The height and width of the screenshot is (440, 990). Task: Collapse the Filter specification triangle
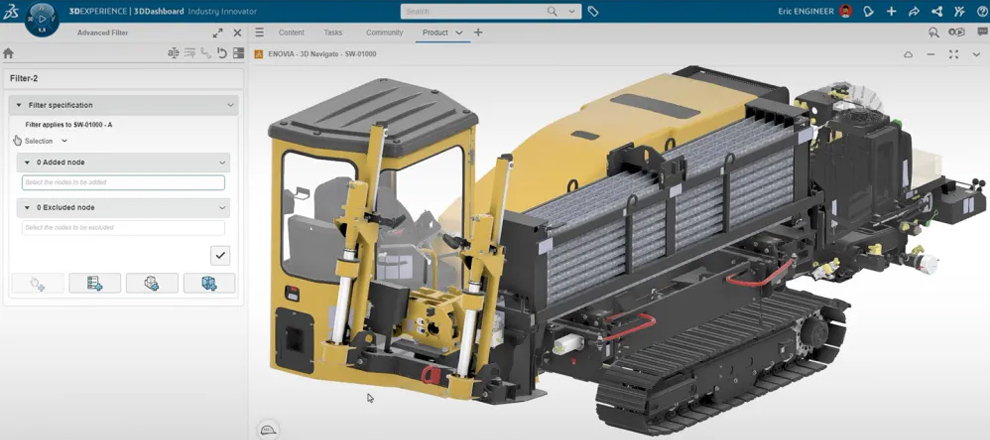19,105
